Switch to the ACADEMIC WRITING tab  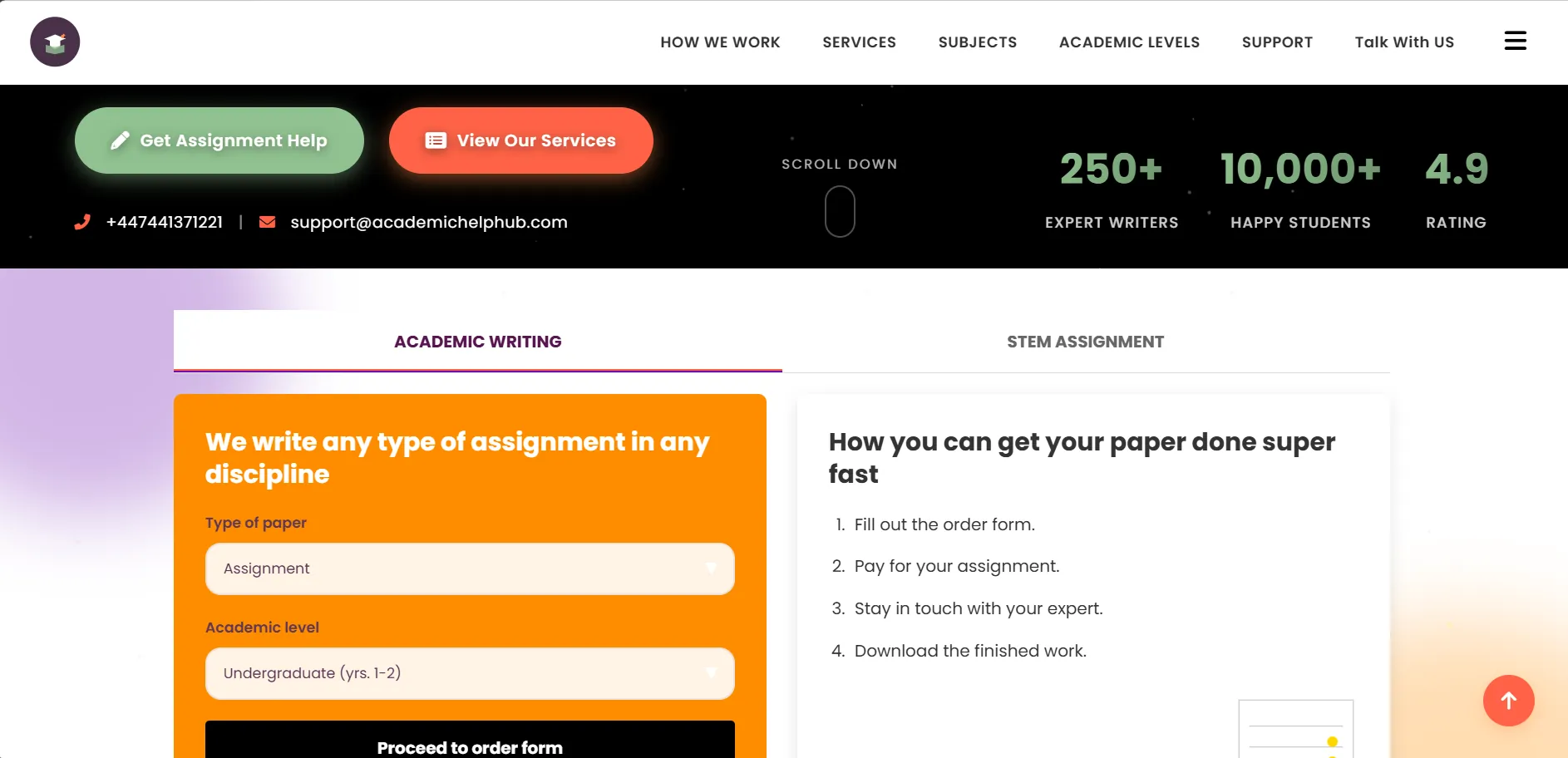pos(478,342)
